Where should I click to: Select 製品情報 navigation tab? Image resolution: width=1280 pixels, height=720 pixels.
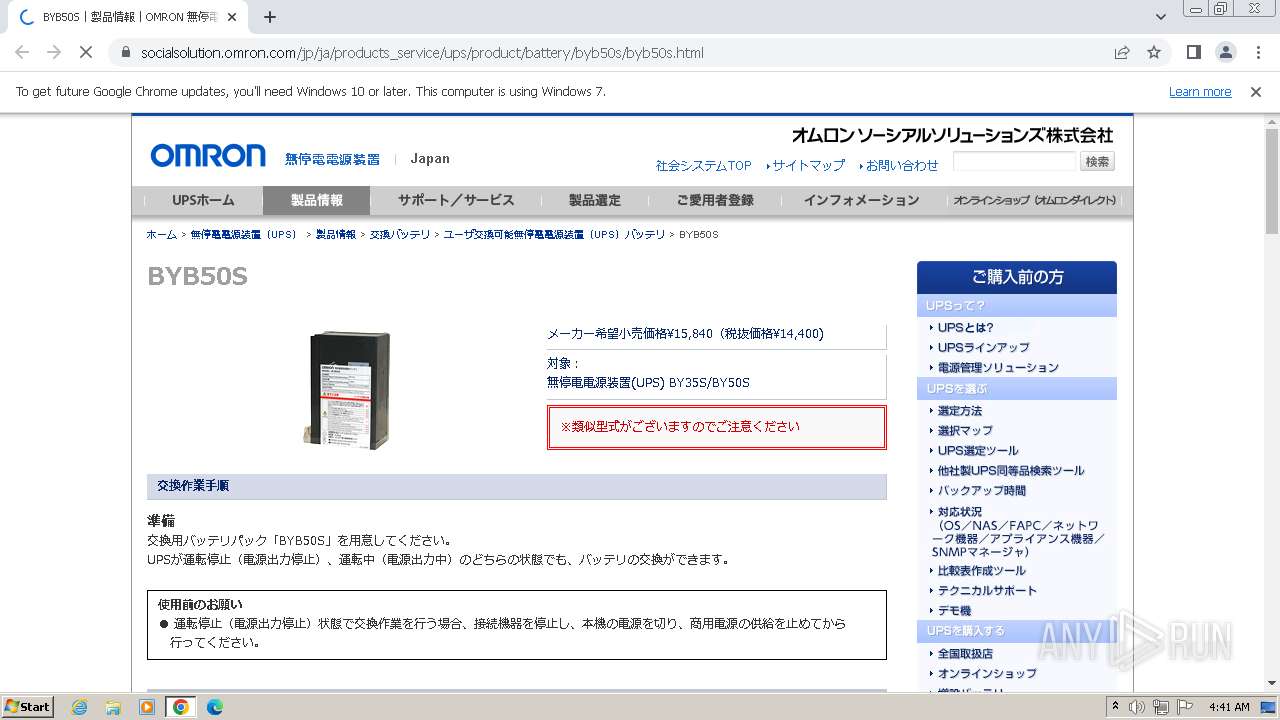316,200
